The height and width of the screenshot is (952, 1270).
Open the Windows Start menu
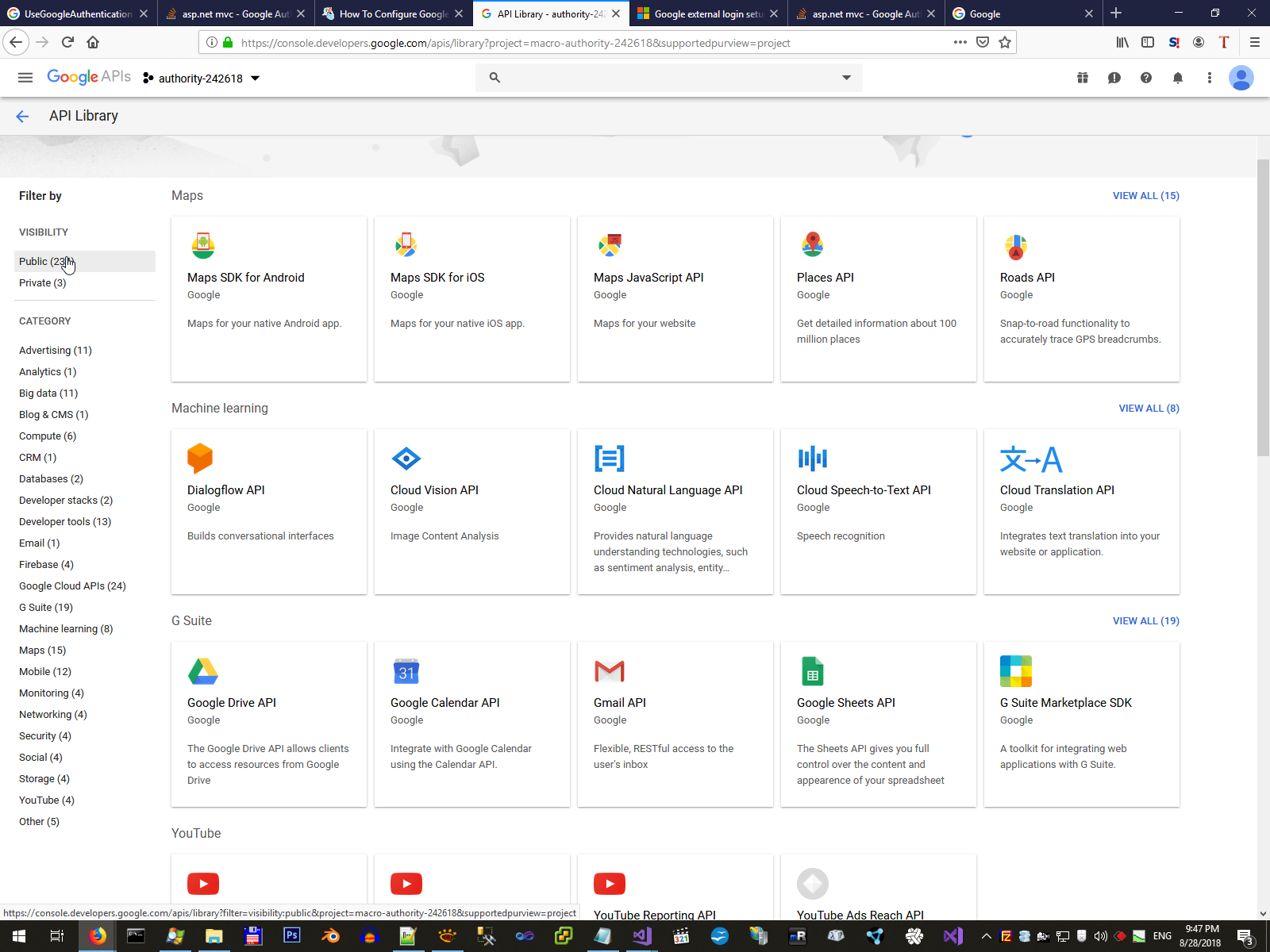[x=18, y=936]
